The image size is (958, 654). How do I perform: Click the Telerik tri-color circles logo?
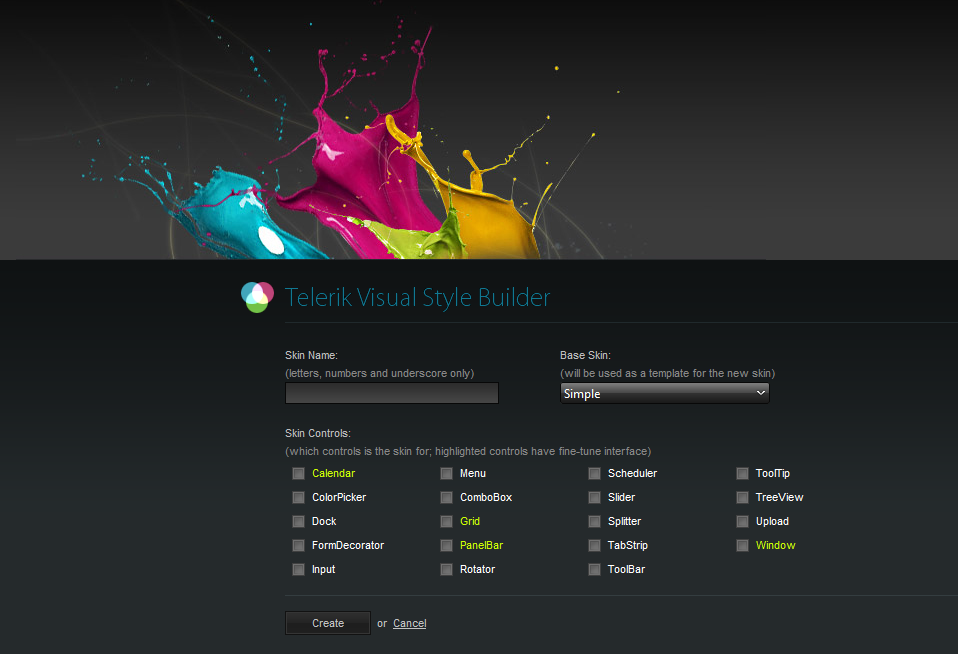[257, 297]
